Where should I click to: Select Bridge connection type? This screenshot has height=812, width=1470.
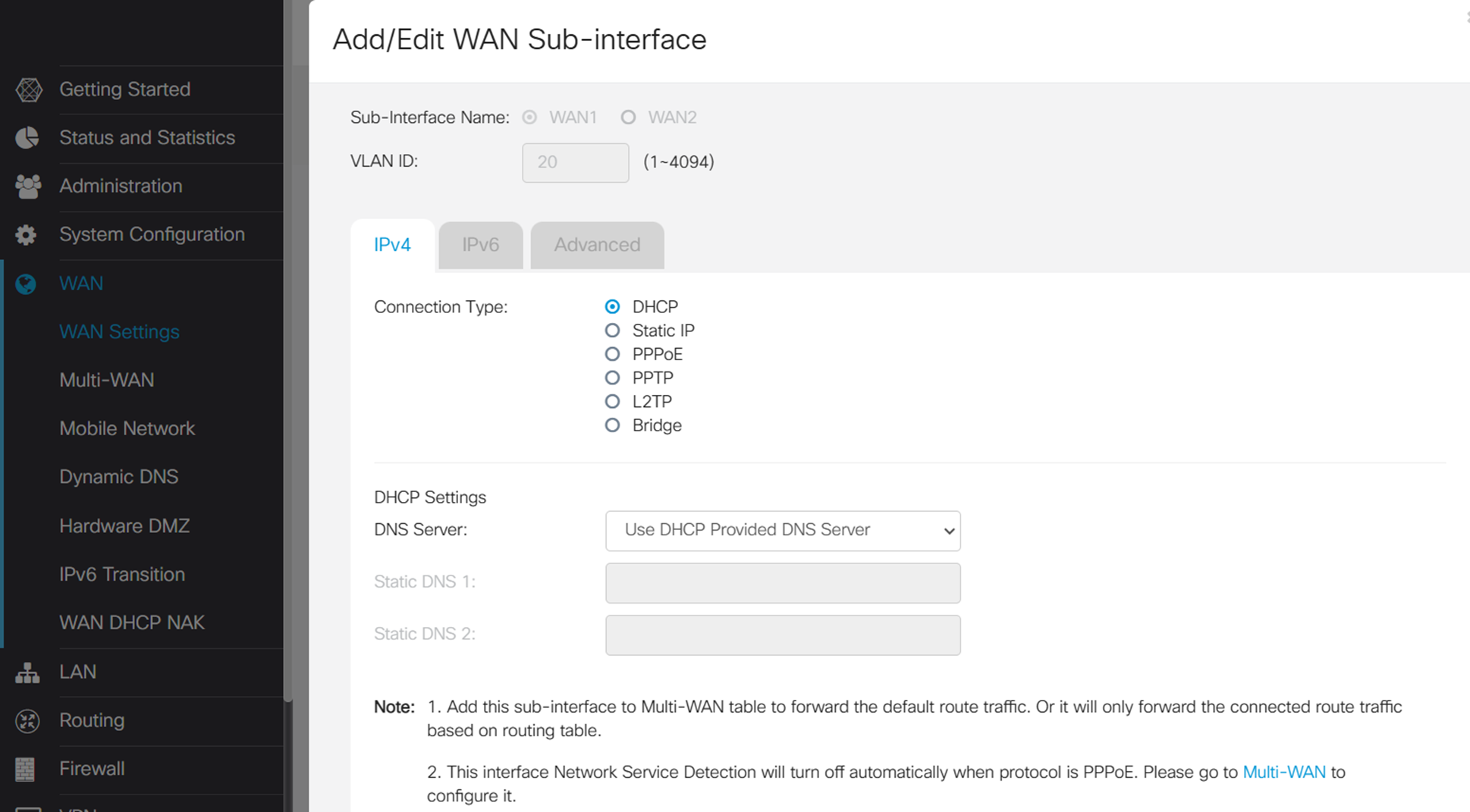pos(612,425)
